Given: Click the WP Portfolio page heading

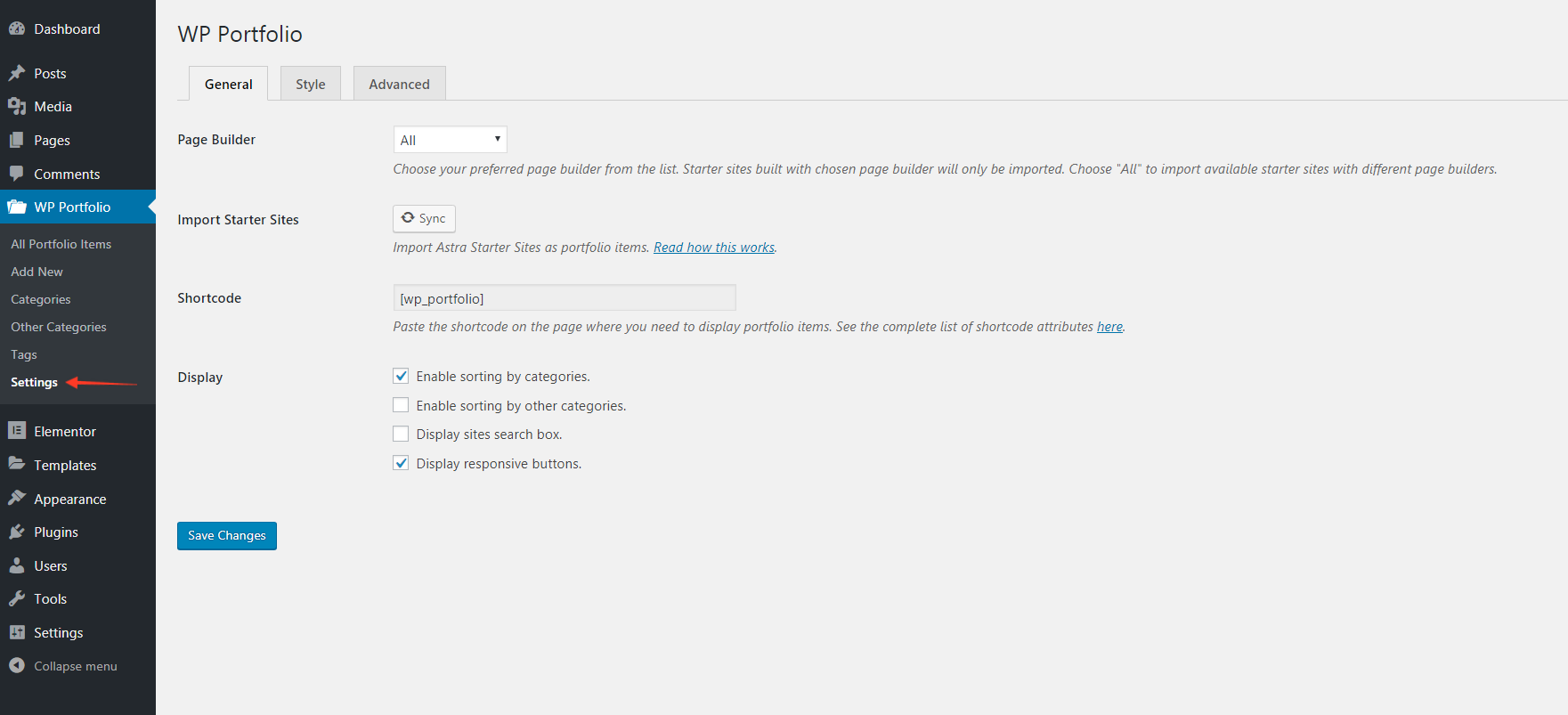Looking at the screenshot, I should tap(240, 34).
